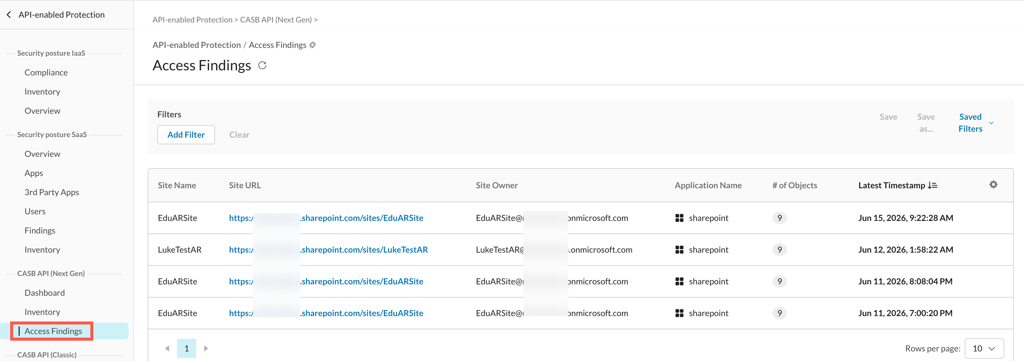The height and width of the screenshot is (361, 1024).
Task: Open table column settings gear icon
Action: [993, 185]
